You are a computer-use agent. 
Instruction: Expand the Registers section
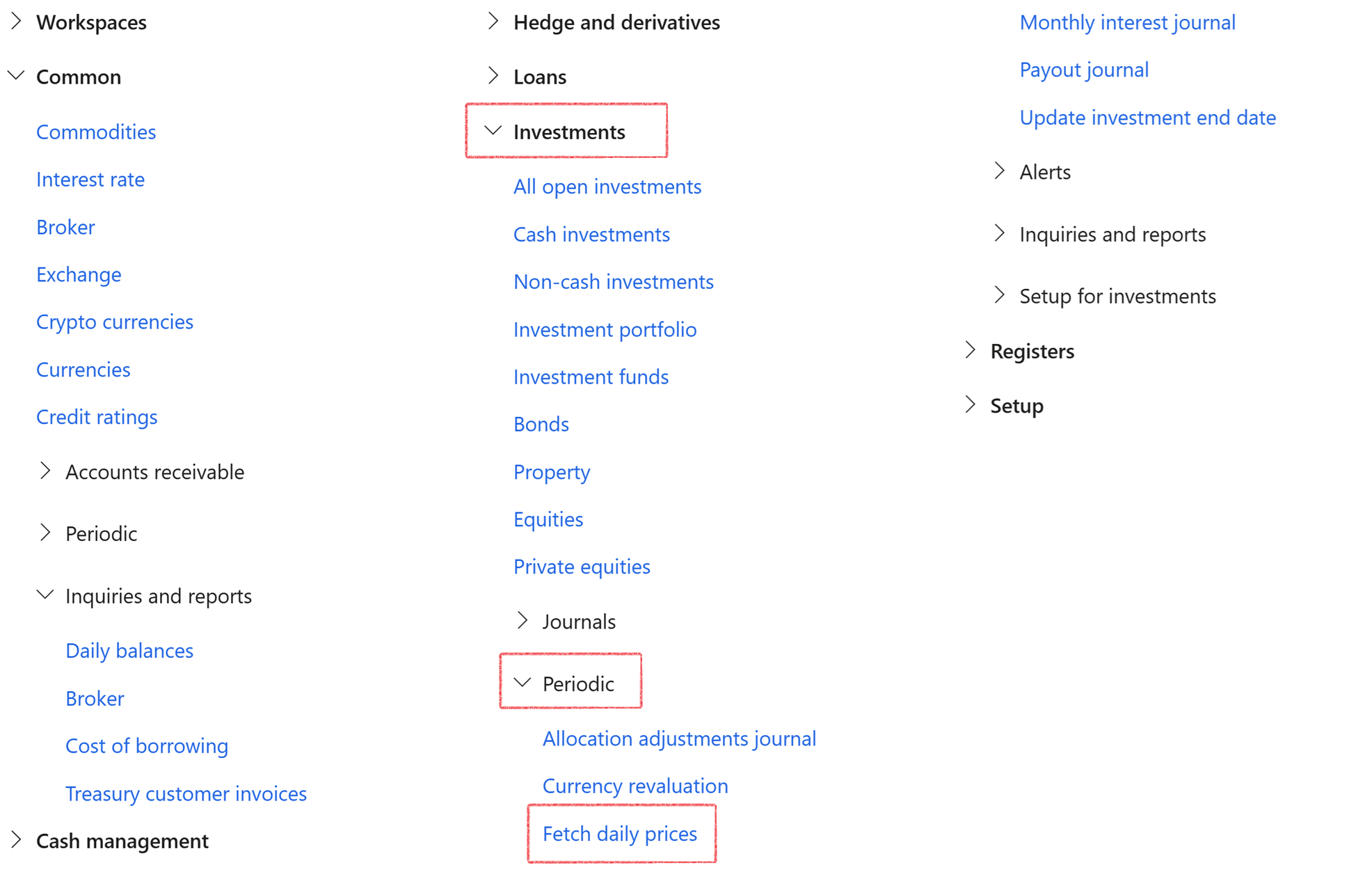coord(971,350)
